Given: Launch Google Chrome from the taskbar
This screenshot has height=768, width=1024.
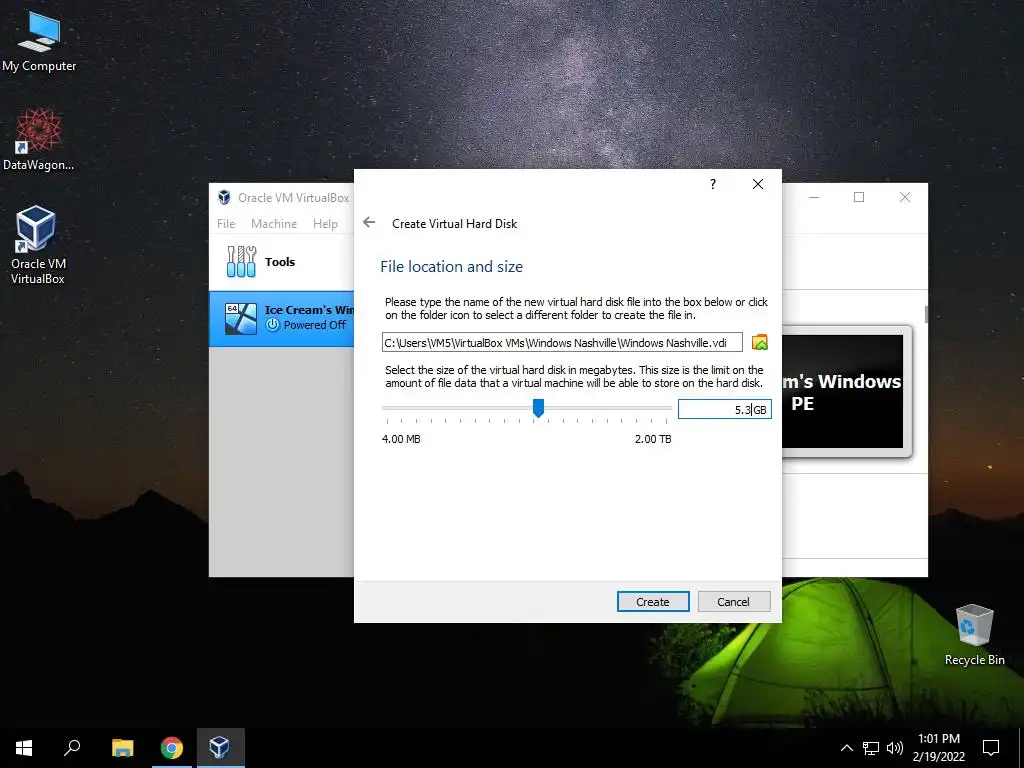Looking at the screenshot, I should [x=172, y=748].
